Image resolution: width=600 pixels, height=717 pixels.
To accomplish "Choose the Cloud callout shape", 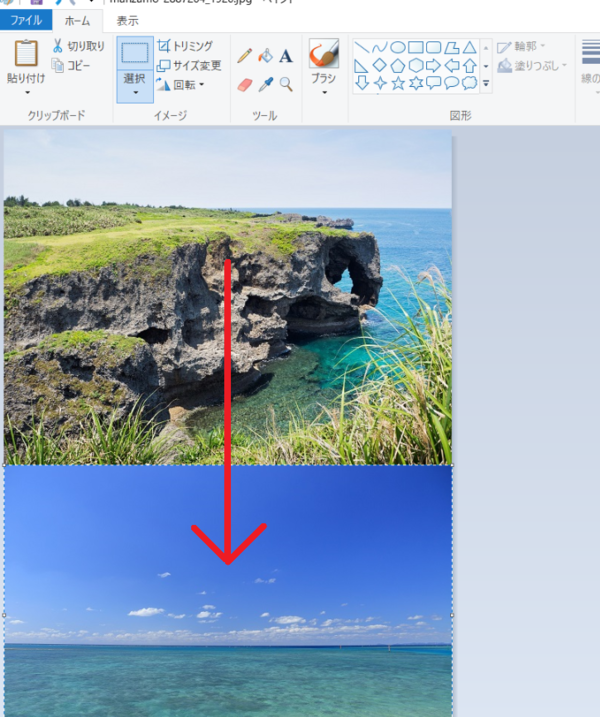I will pyautogui.click(x=470, y=83).
